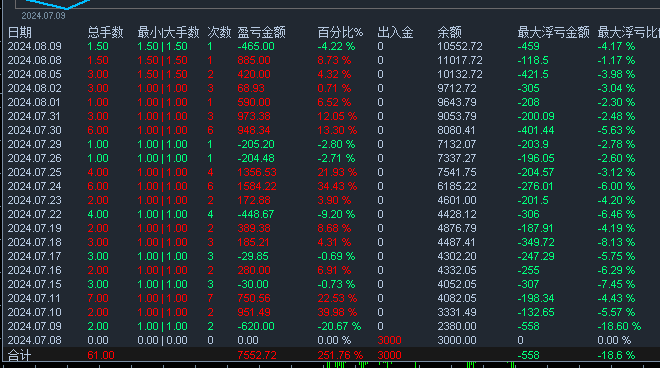Viewport: 660px width, 368px height.
Task: Click the 7.00 total lots cell
Action: [x=98, y=298]
